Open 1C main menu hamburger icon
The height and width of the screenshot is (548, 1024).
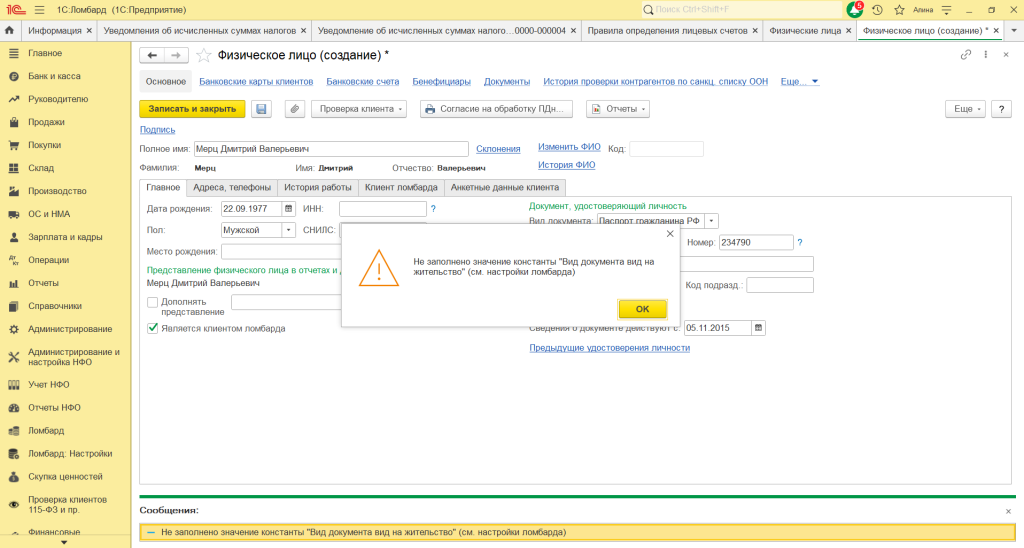[x=39, y=9]
